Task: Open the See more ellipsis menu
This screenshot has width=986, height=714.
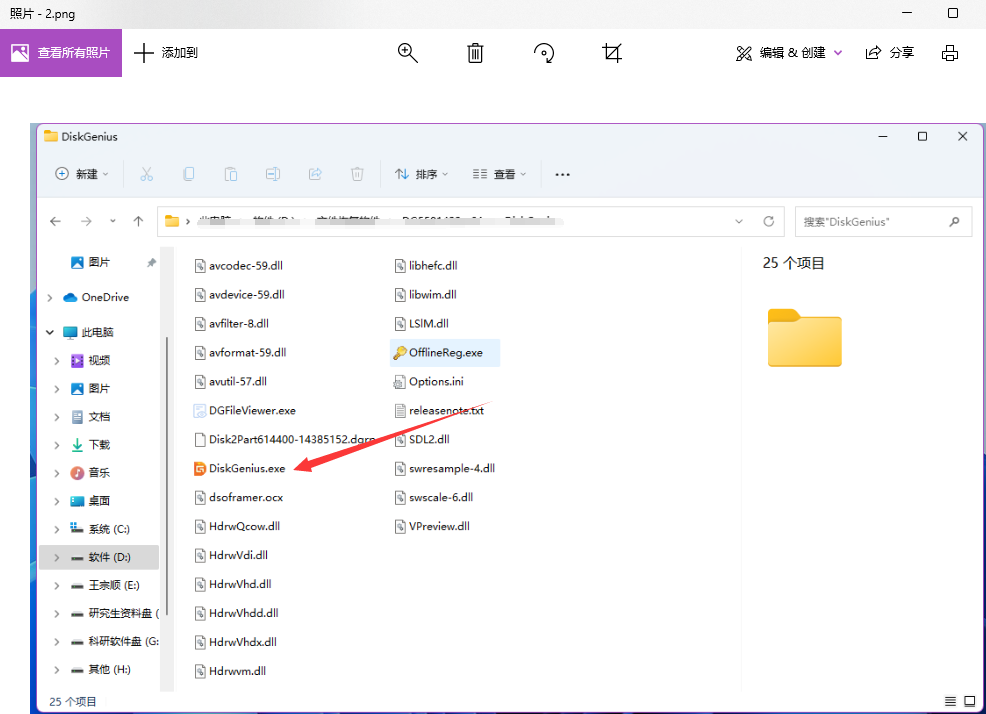Action: (x=562, y=174)
